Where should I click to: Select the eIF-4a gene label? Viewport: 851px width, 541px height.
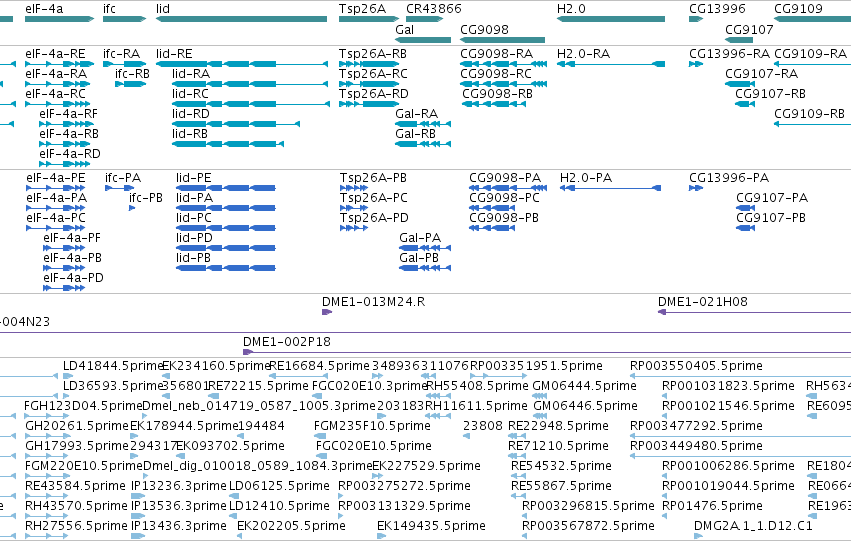[44, 9]
